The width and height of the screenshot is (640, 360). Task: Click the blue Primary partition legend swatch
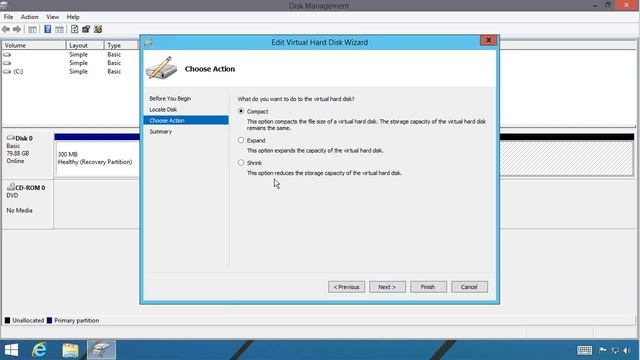pos(49,320)
